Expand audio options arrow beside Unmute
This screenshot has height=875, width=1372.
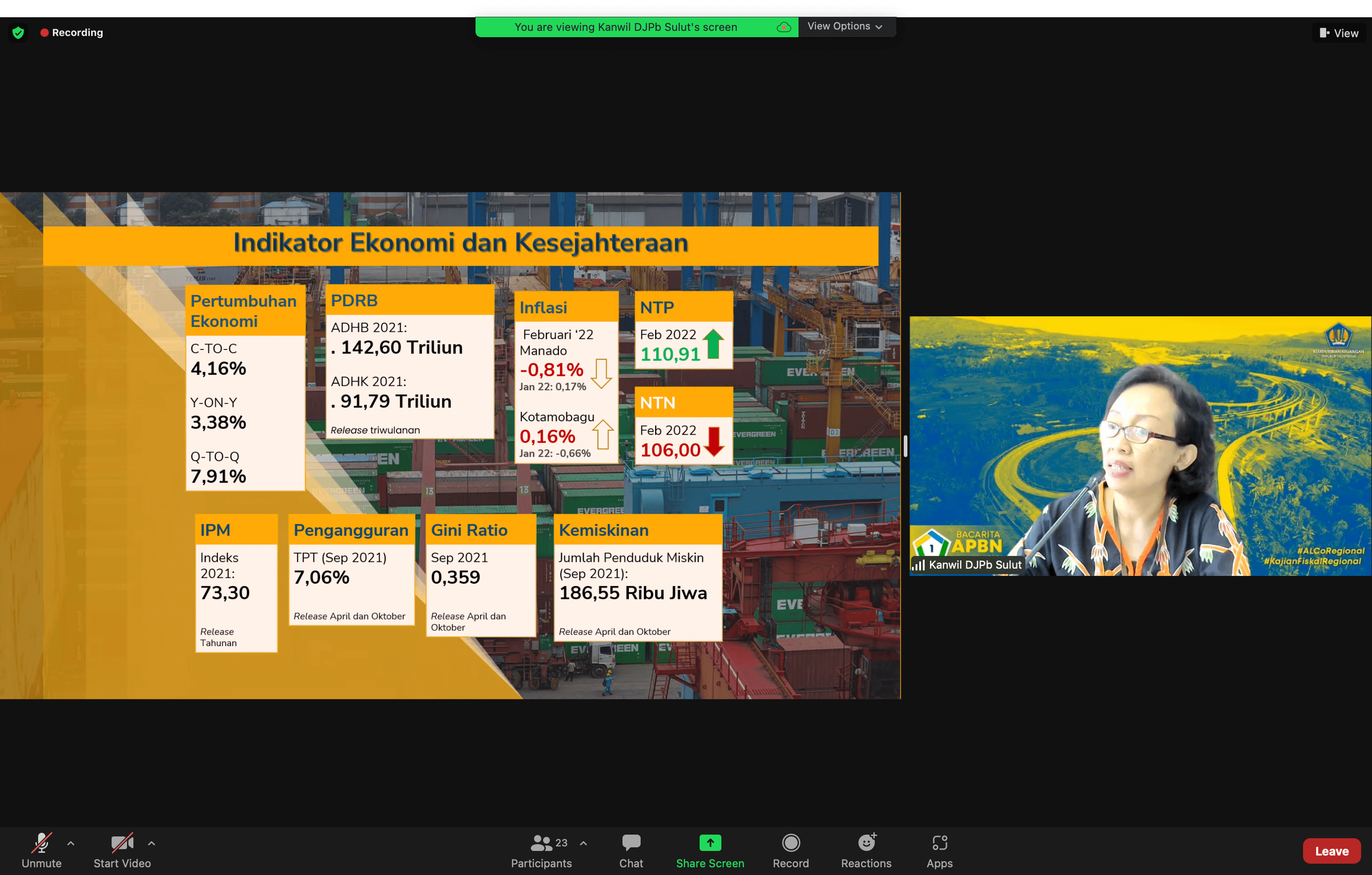[x=71, y=843]
